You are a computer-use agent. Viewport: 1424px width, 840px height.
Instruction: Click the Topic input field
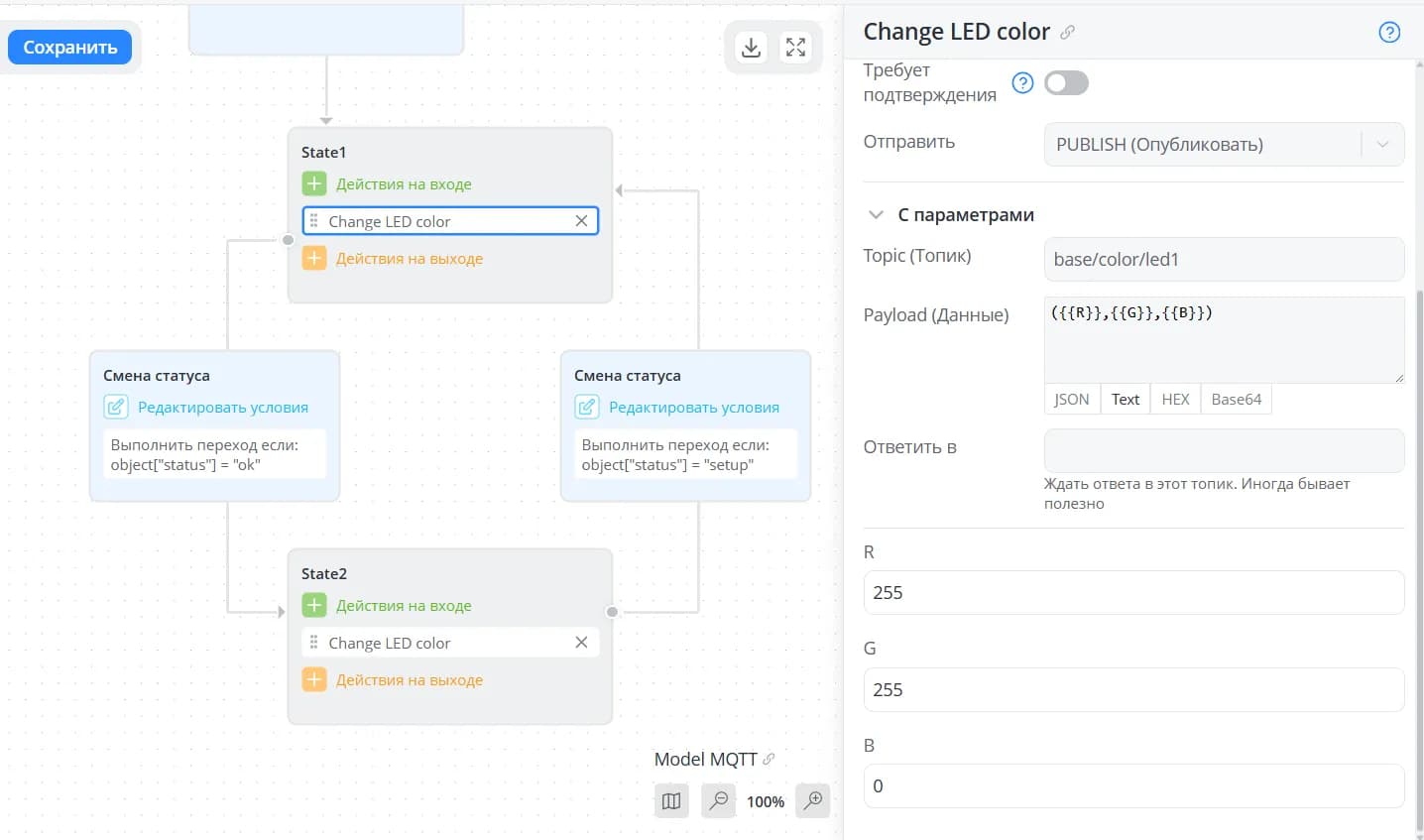(x=1224, y=259)
